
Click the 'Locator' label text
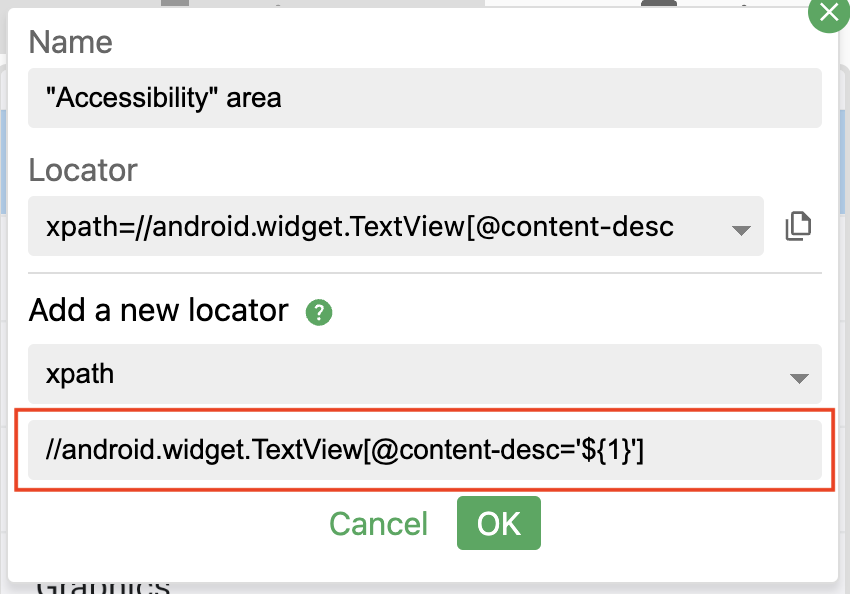point(83,170)
